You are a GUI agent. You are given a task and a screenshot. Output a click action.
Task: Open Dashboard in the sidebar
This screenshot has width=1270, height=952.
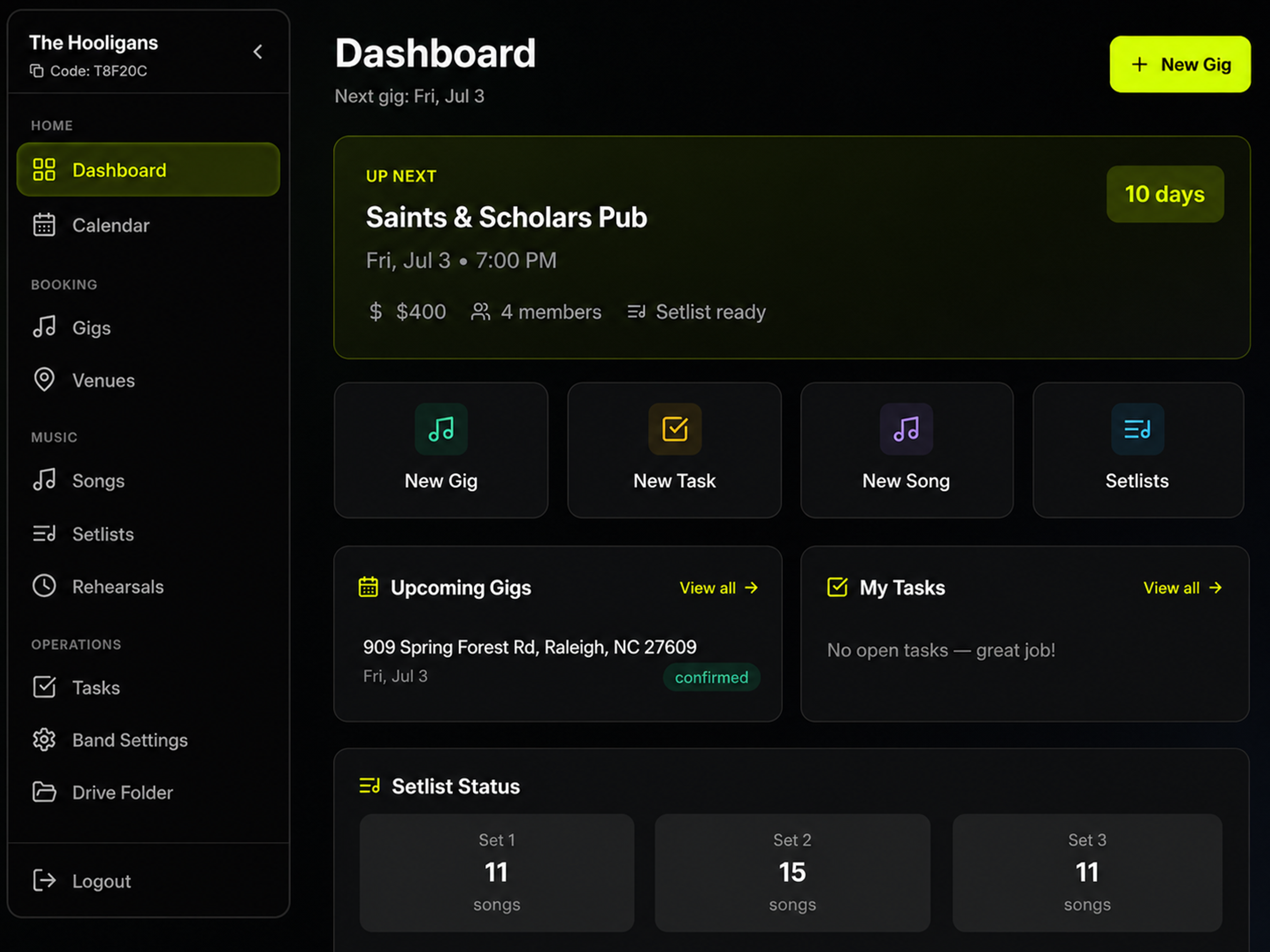148,170
